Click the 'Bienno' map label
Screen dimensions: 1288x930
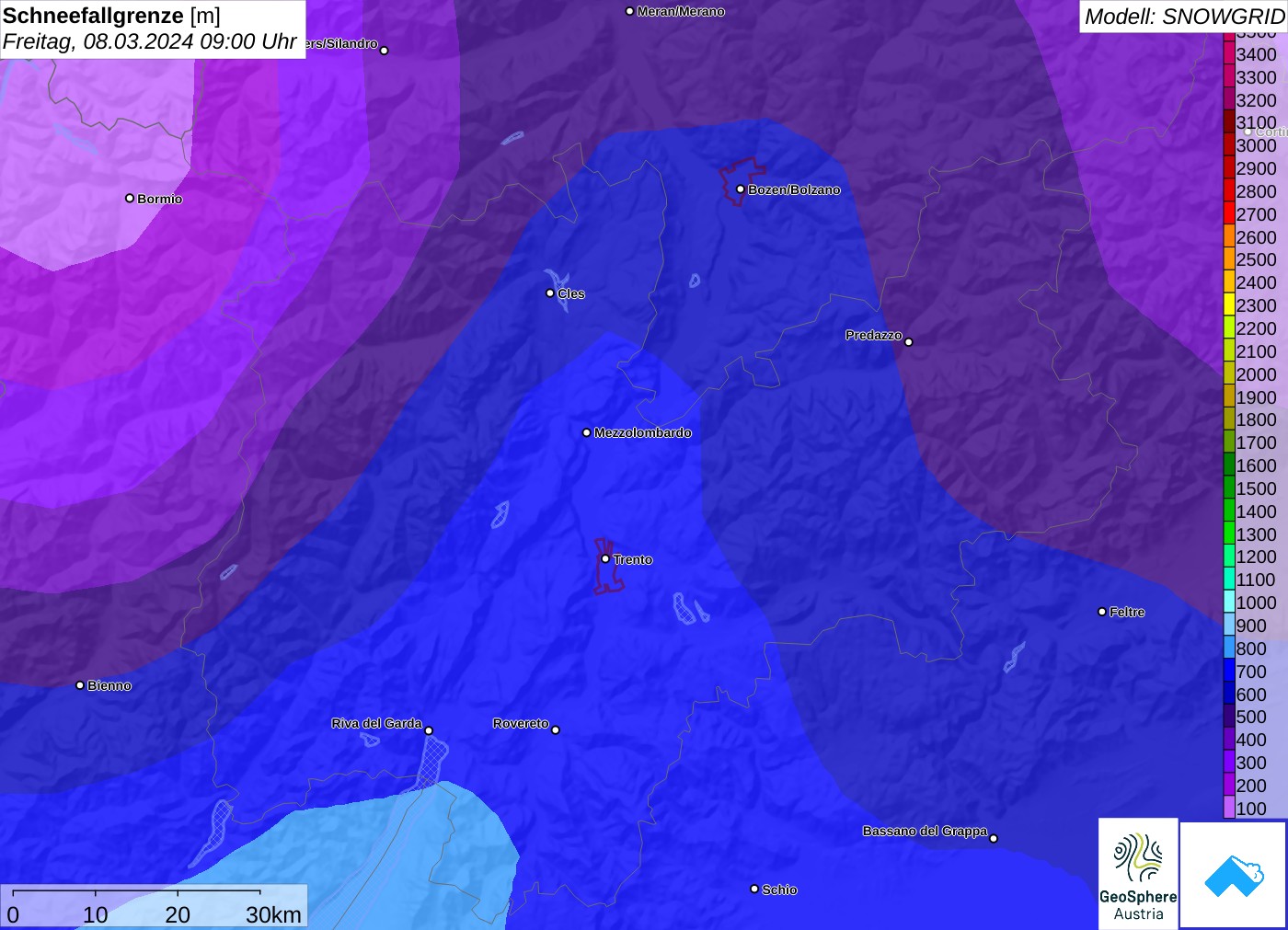(109, 685)
